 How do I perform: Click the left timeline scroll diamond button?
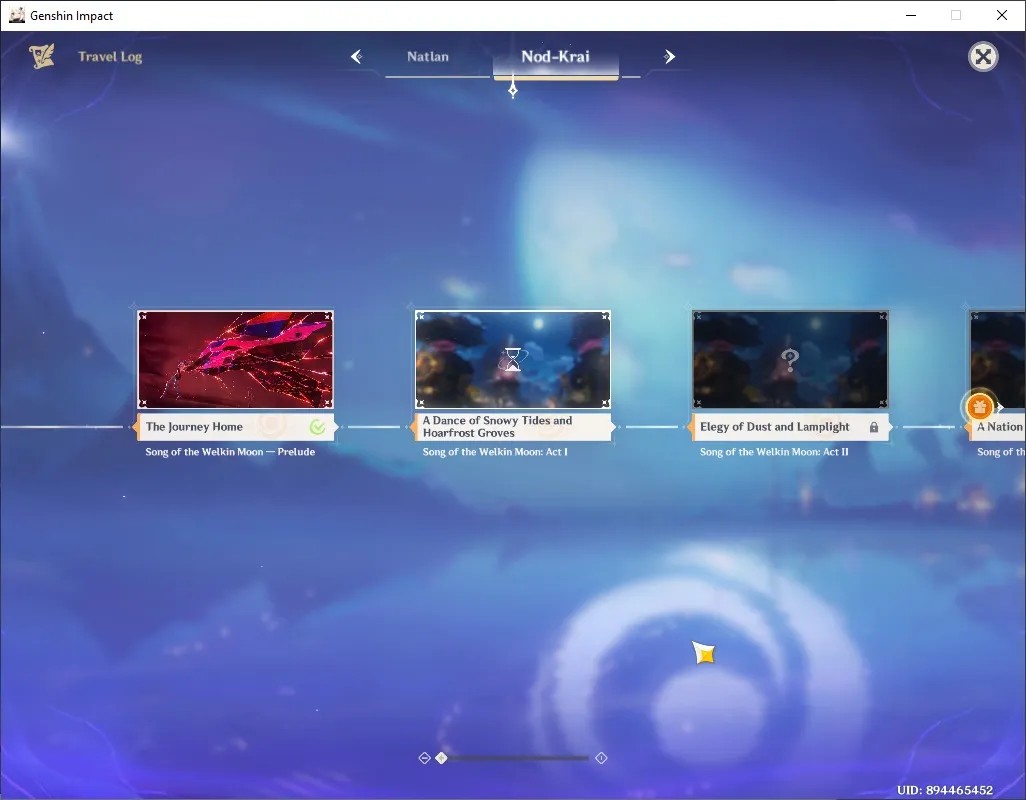(424, 758)
